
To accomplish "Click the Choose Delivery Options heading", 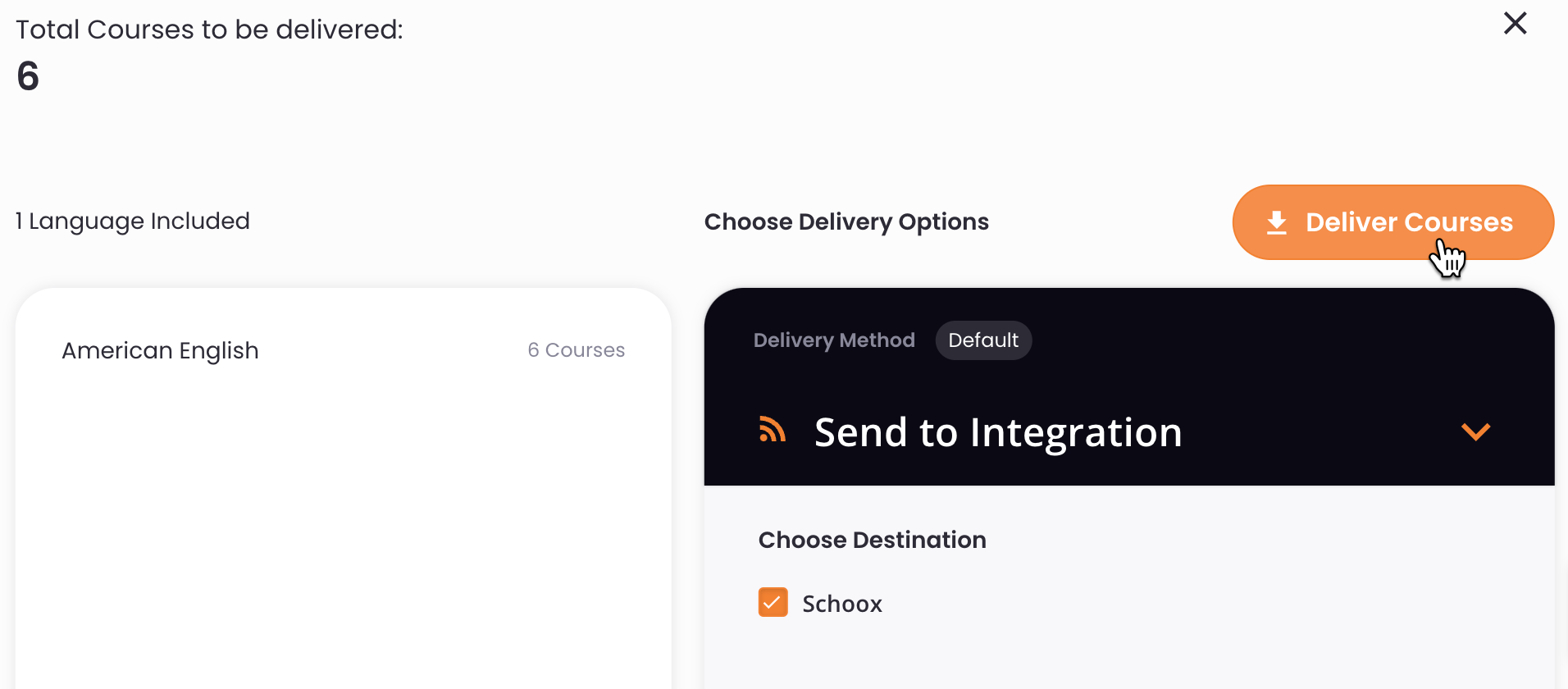I will pyautogui.click(x=846, y=222).
